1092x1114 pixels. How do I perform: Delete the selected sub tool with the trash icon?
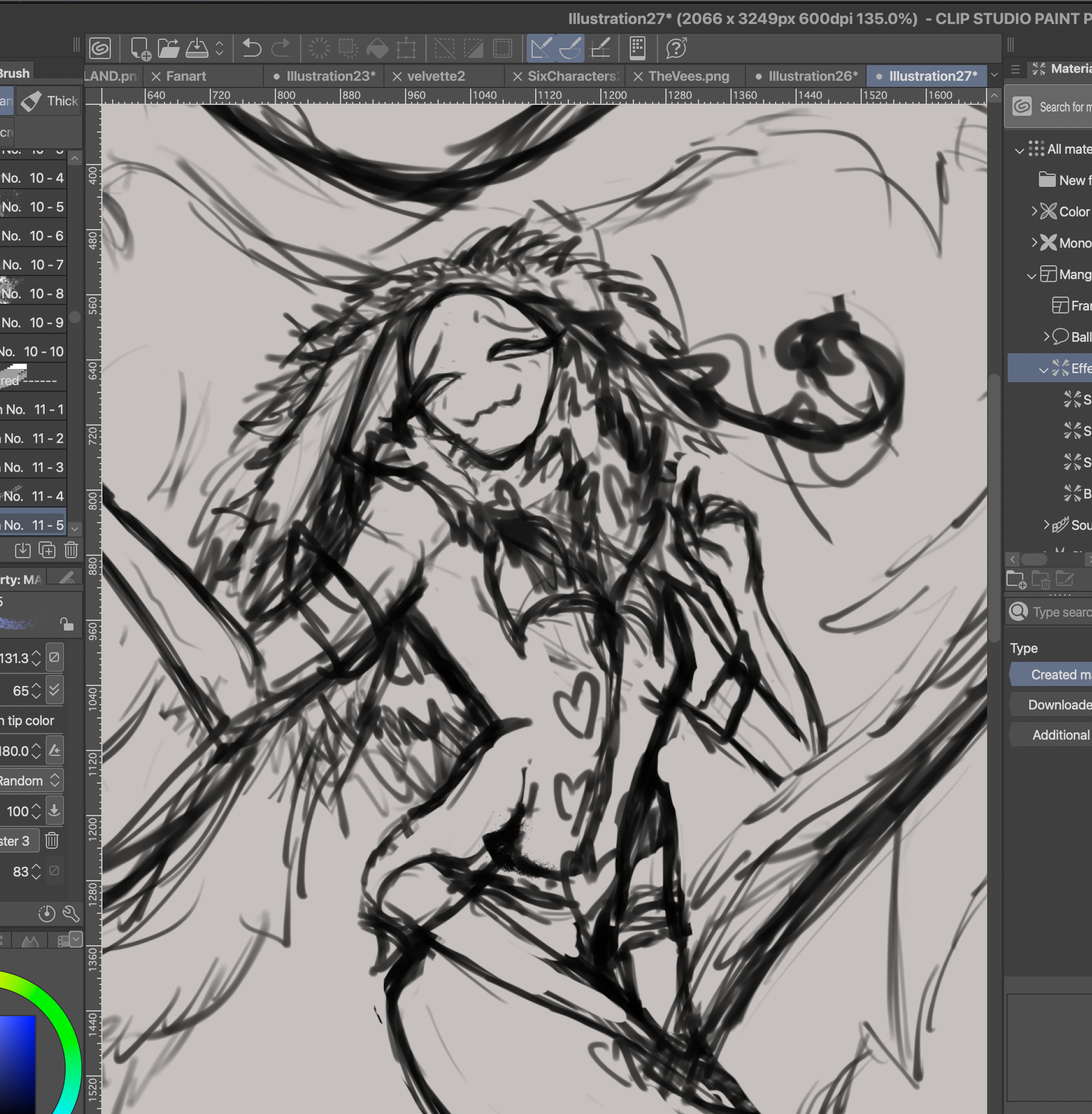pyautogui.click(x=71, y=550)
